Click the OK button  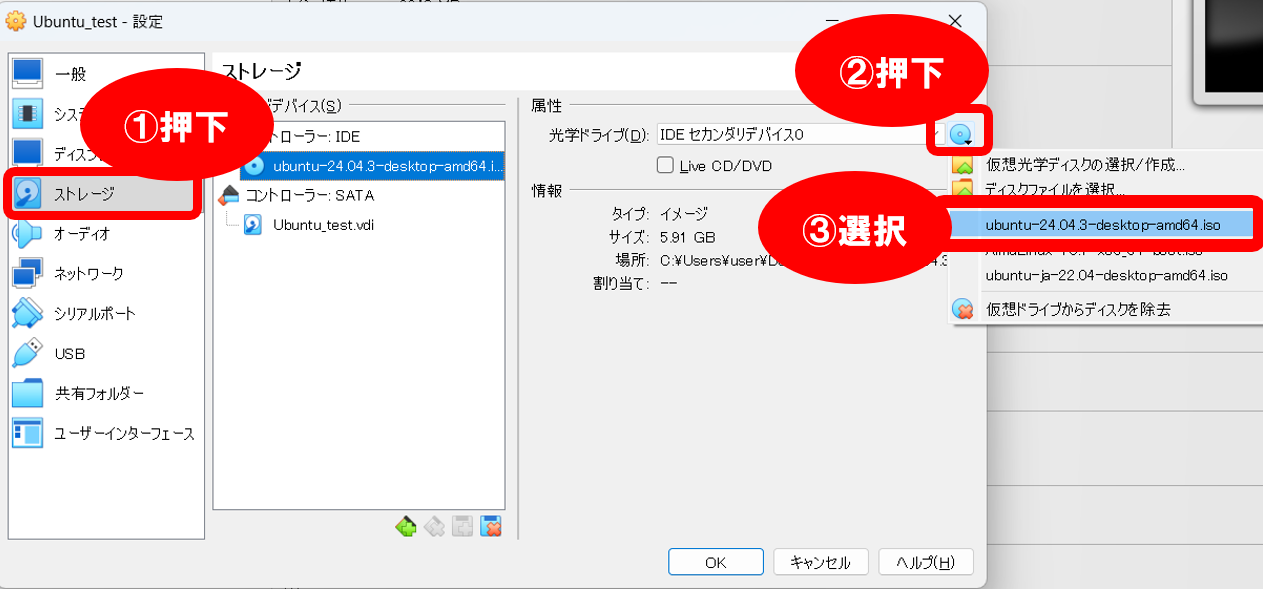click(x=715, y=562)
